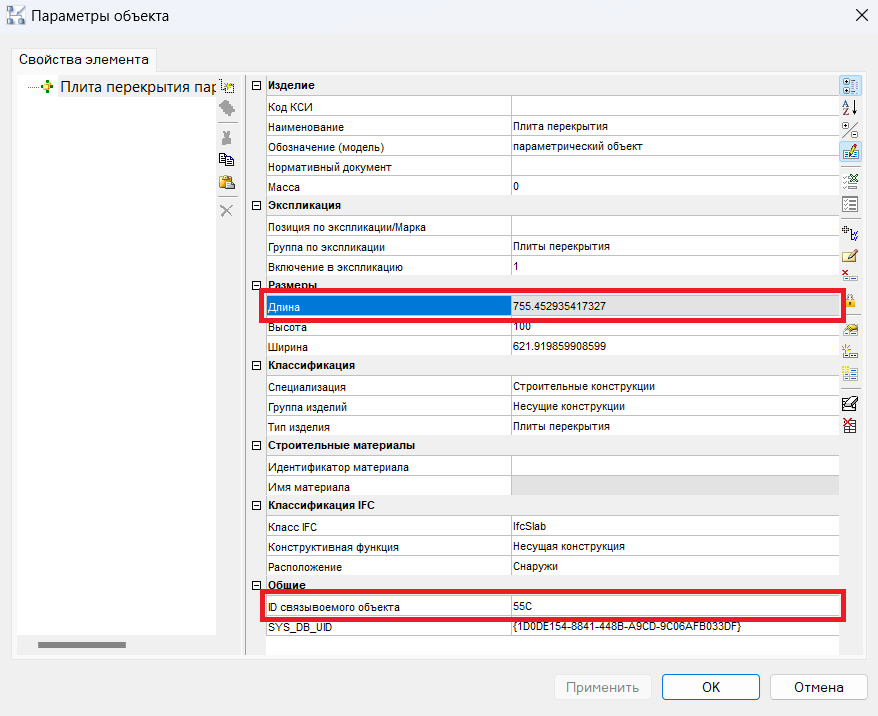Click the Отмена button

819,687
